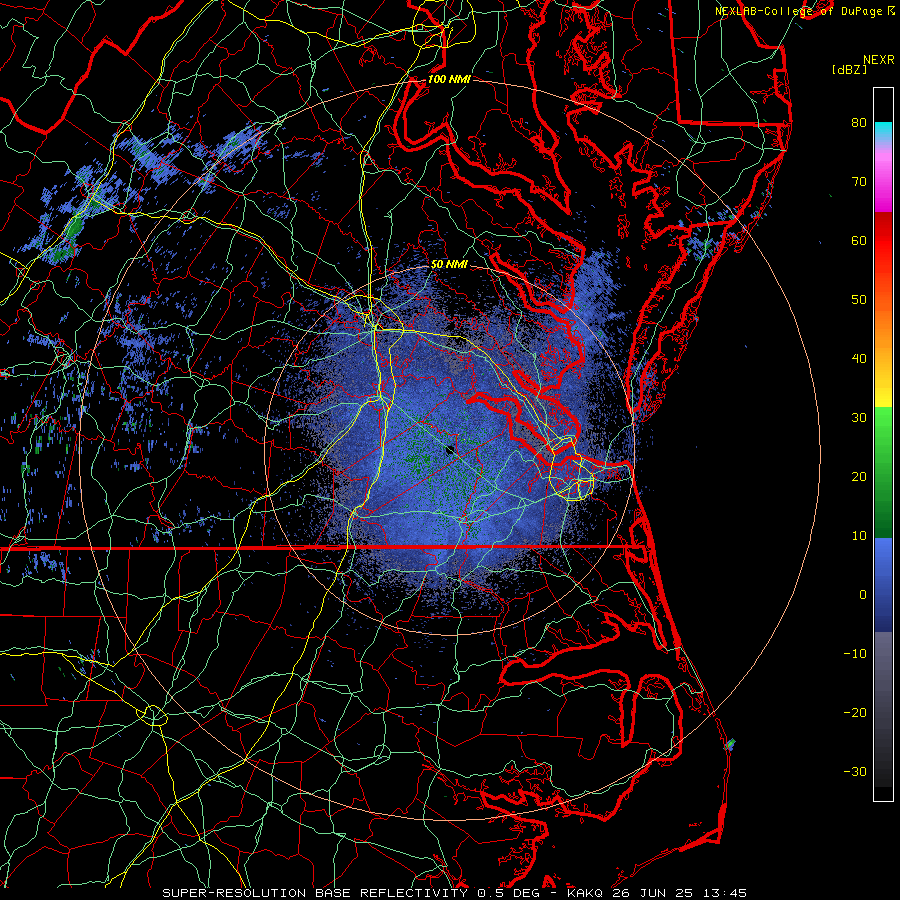Click the 0 value on the dBZ scale
900x900 pixels.
(x=863, y=595)
